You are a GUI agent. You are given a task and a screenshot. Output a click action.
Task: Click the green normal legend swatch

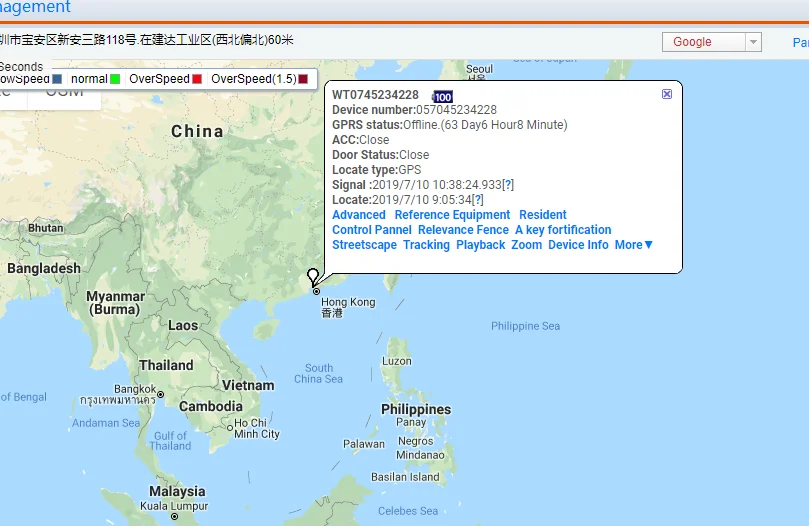point(115,79)
